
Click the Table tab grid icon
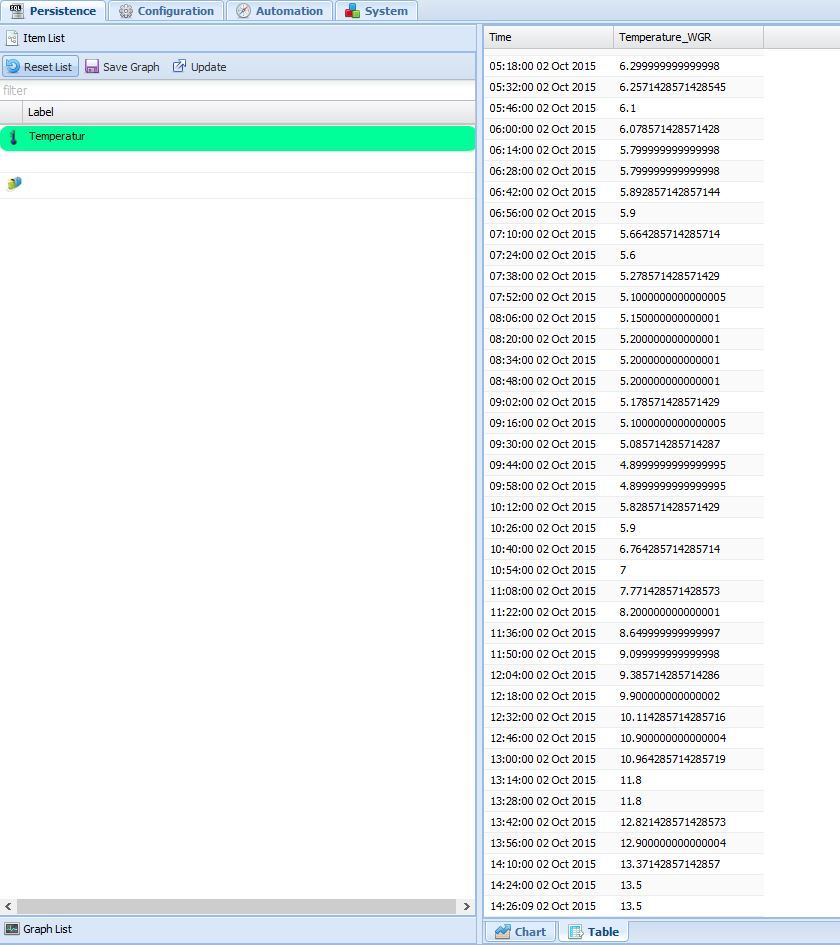click(575, 932)
